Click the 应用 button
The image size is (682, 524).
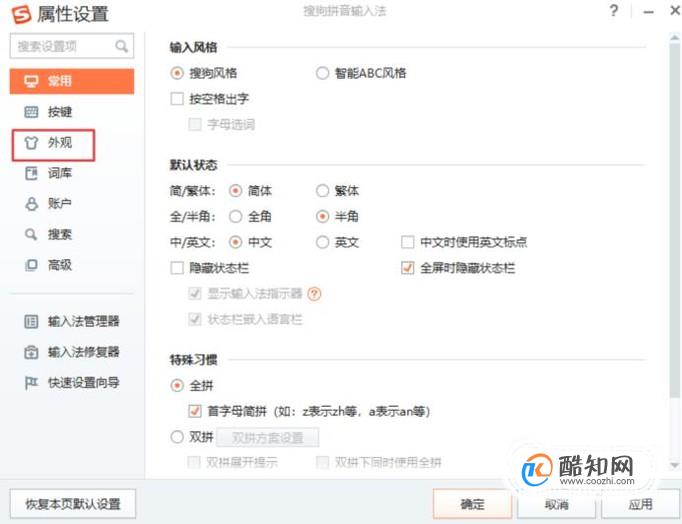point(641,504)
